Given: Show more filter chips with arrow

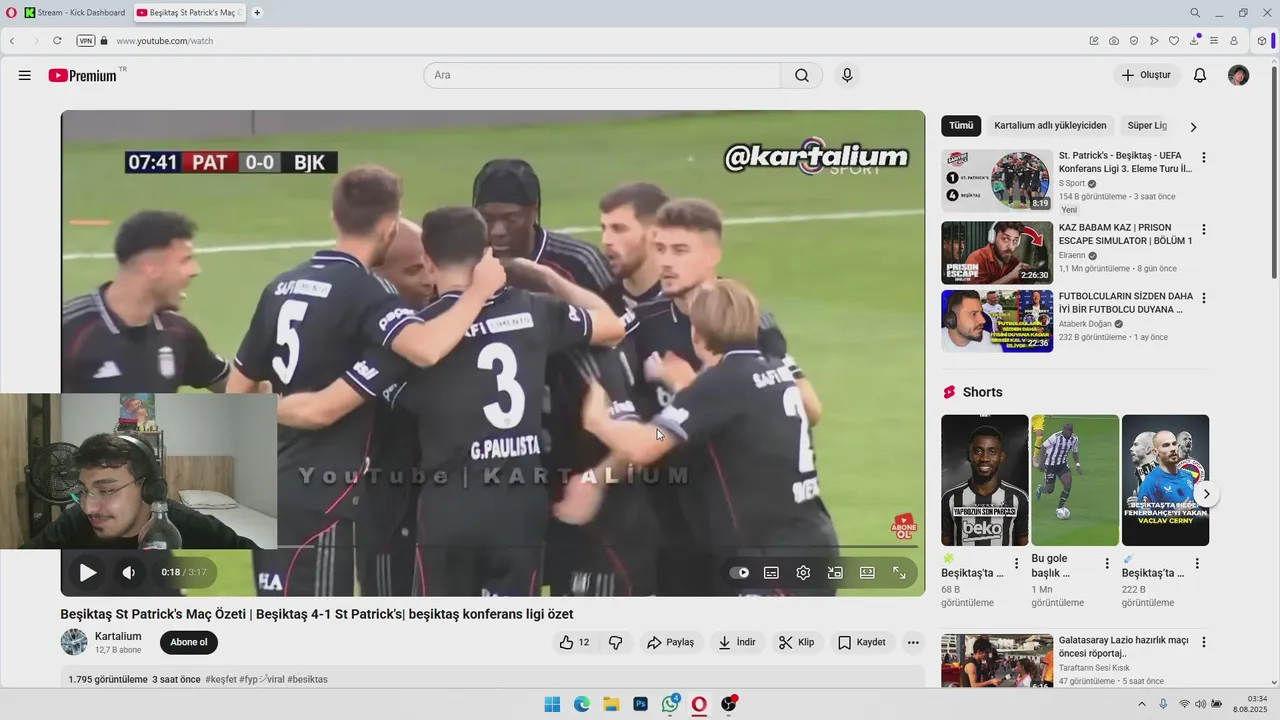Looking at the screenshot, I should [1193, 127].
